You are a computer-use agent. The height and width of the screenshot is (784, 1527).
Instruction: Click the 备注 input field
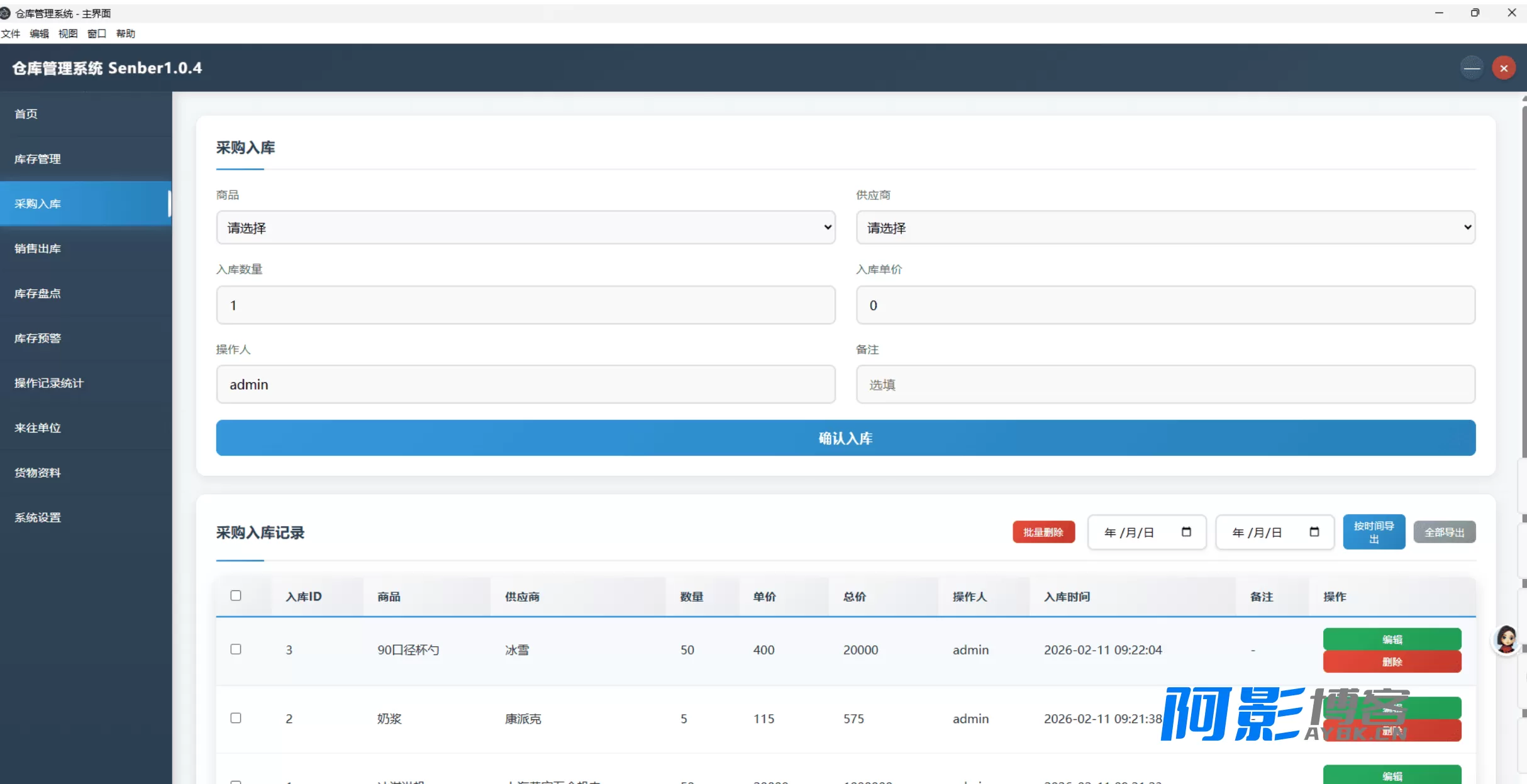(1165, 384)
